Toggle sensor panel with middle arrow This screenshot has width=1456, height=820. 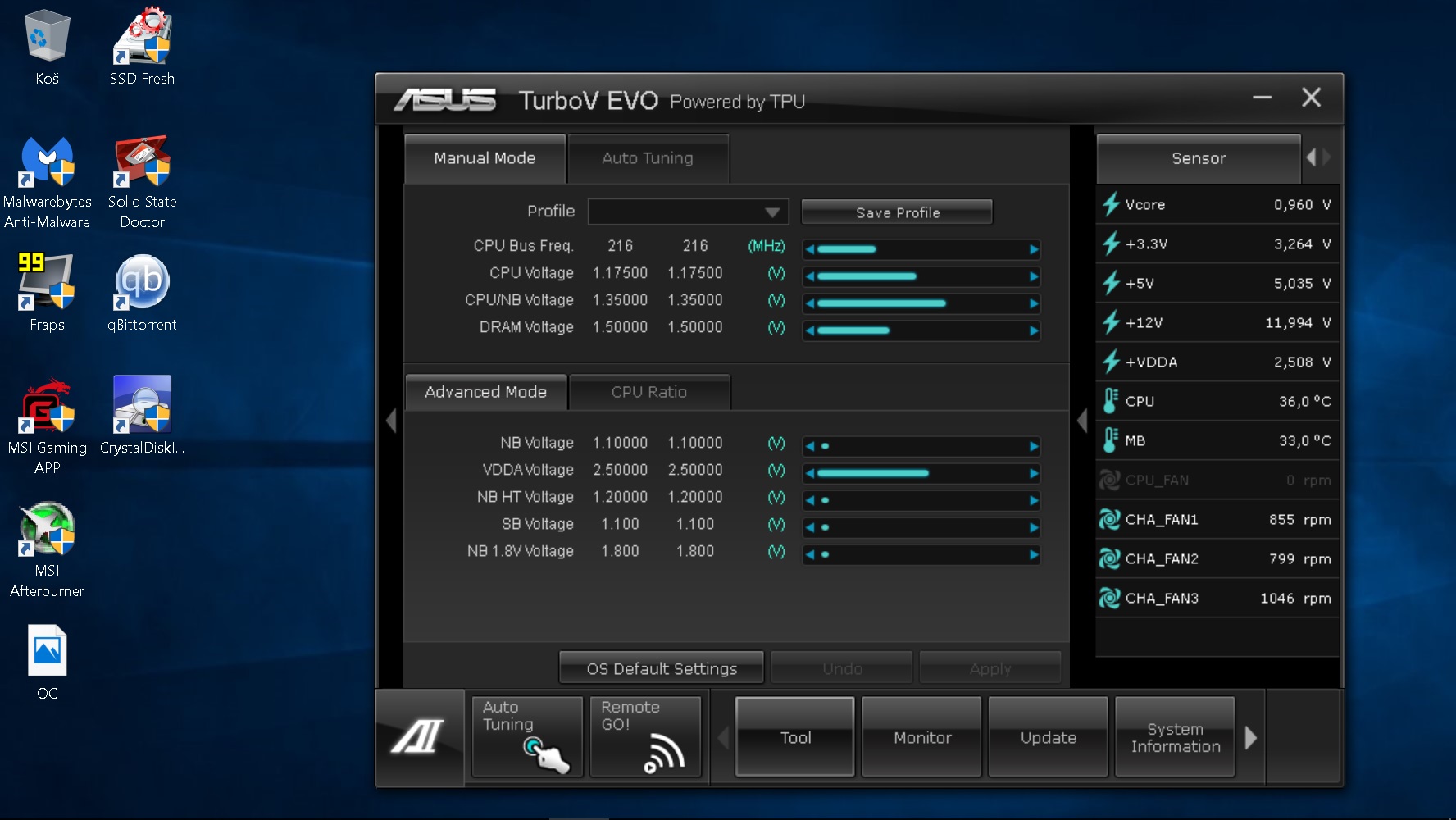click(1082, 421)
